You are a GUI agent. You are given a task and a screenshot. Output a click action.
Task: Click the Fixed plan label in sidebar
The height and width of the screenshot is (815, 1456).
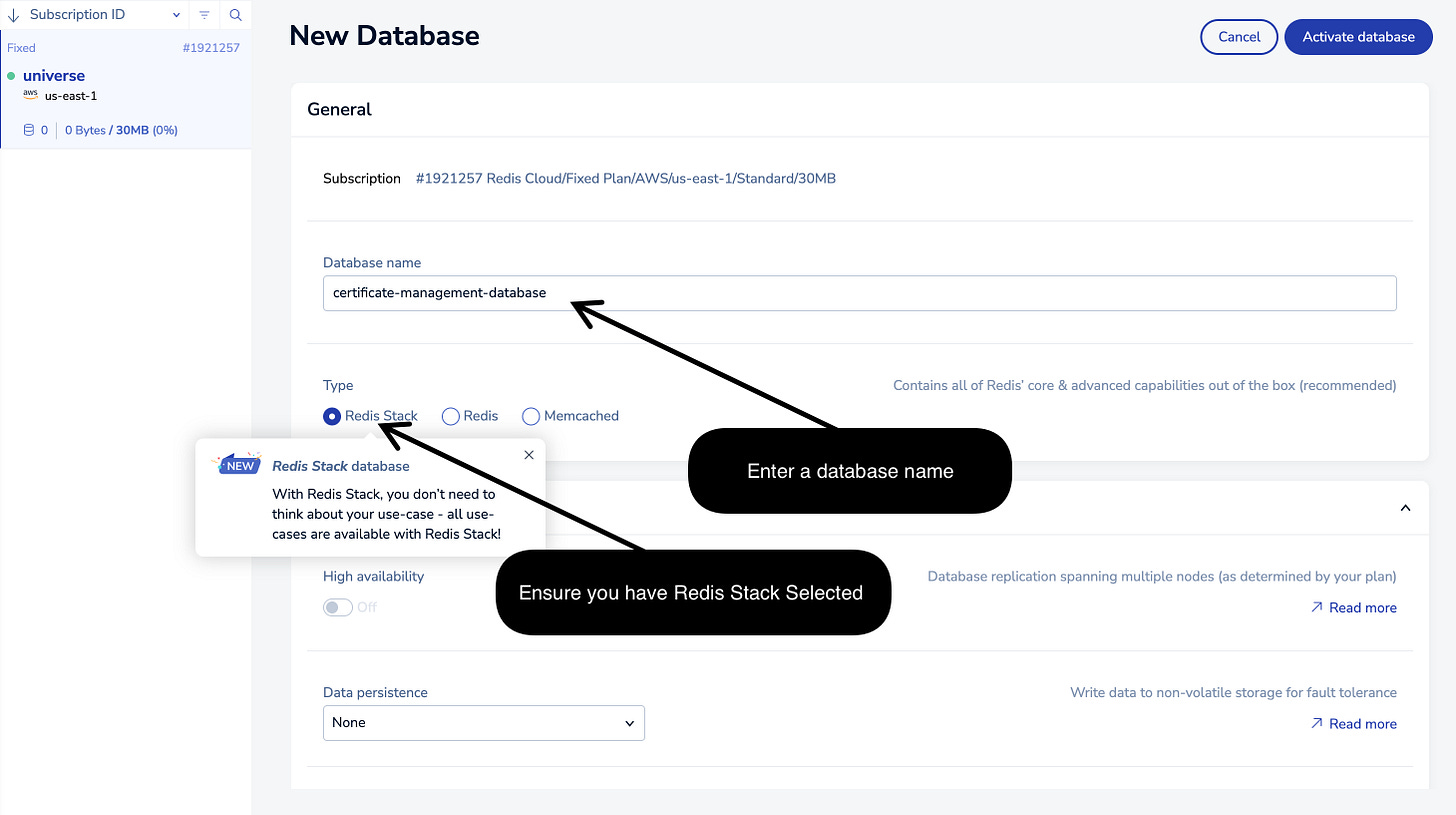21,48
